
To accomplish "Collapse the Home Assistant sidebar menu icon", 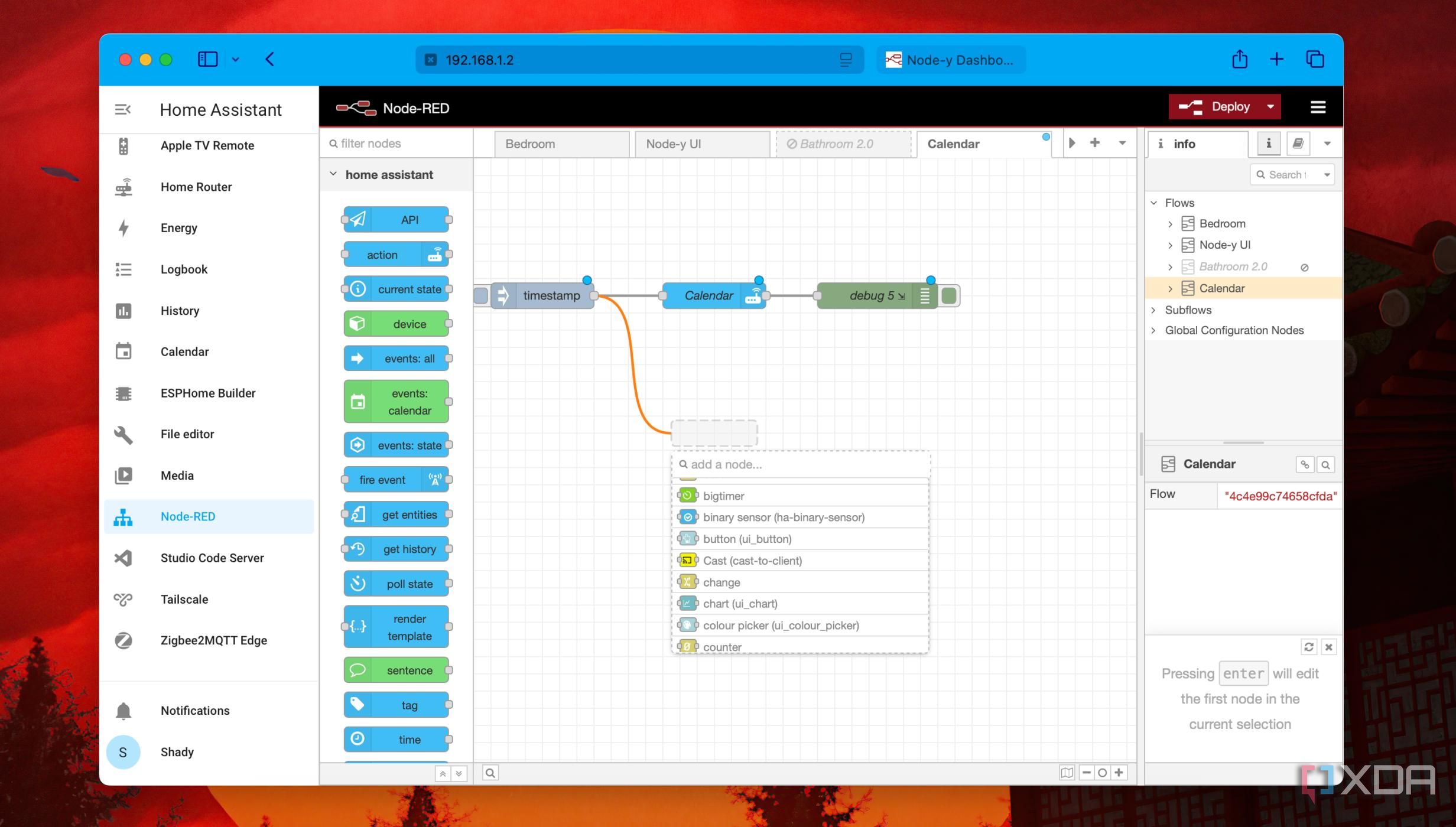I will (x=123, y=109).
